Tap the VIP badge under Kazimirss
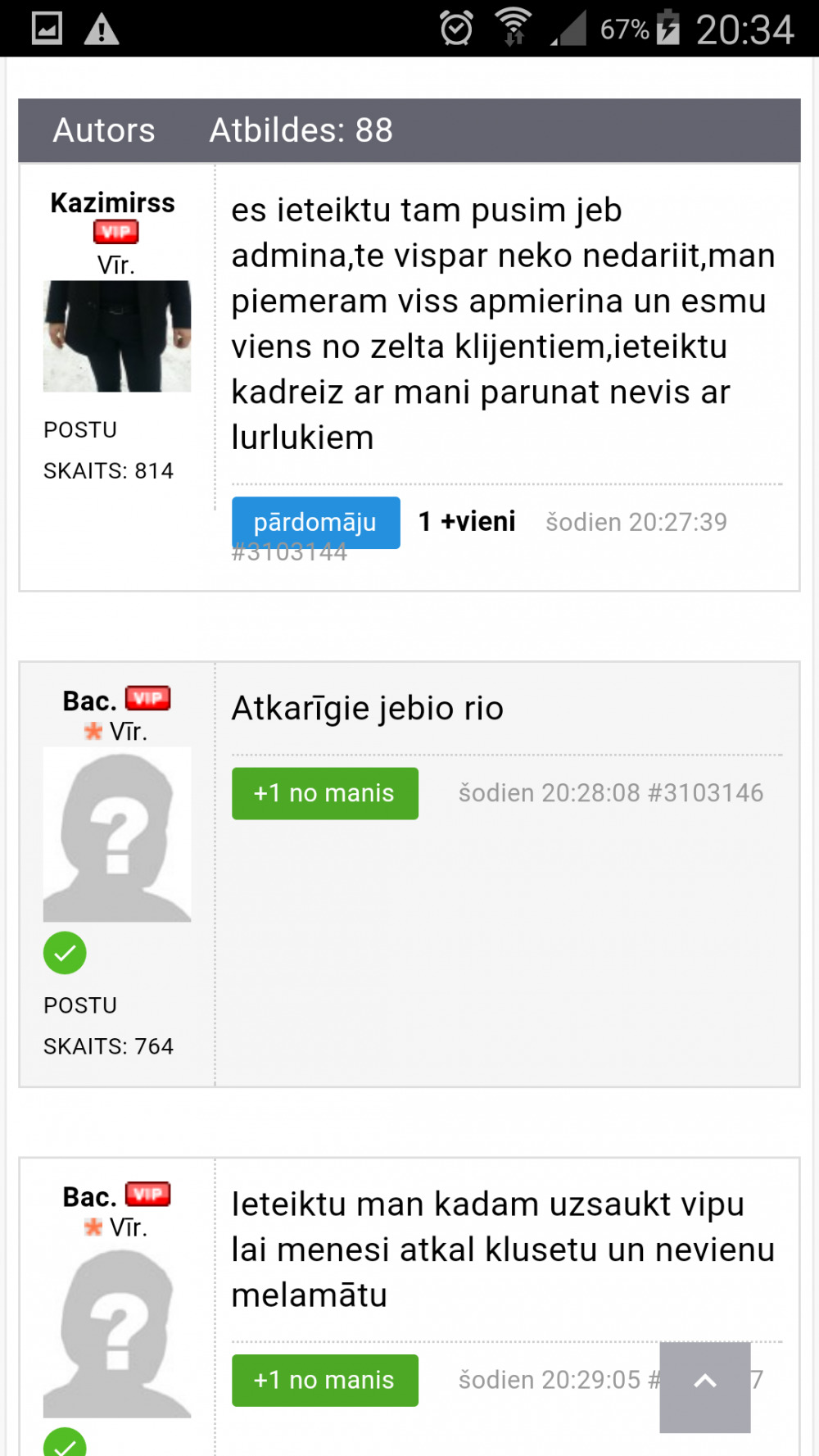Screen dimensions: 819x1456 point(115,232)
